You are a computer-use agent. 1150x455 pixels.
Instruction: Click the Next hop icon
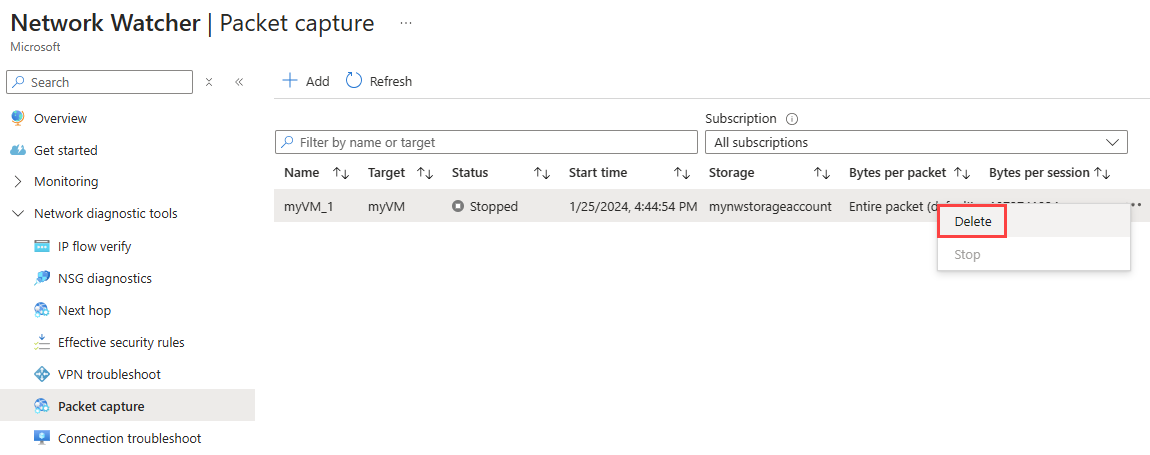click(x=41, y=310)
